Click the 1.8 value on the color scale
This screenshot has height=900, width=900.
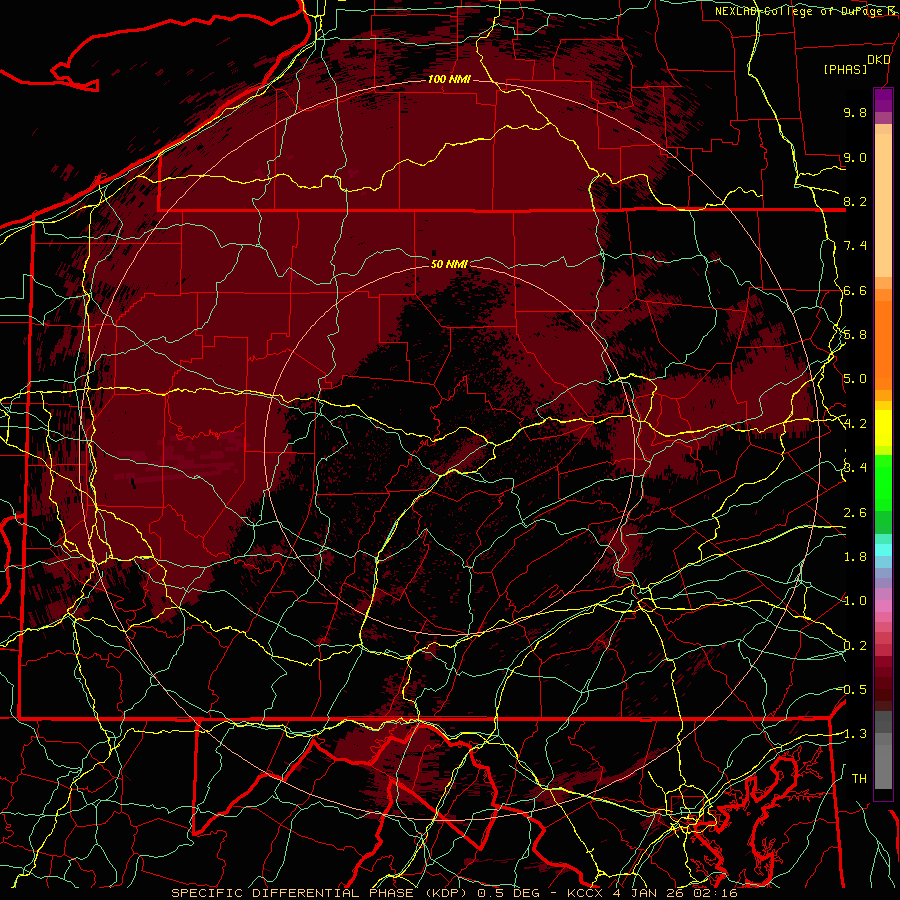tap(855, 557)
